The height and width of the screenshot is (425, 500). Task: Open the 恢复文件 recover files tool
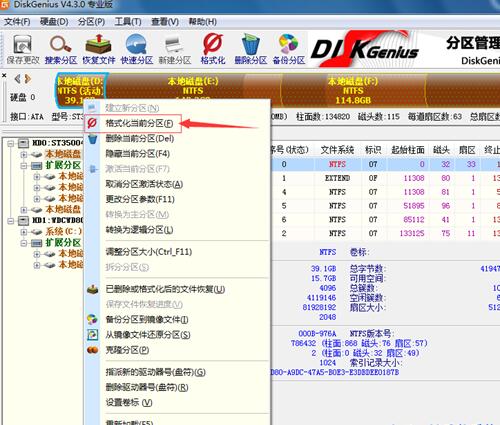(x=99, y=49)
